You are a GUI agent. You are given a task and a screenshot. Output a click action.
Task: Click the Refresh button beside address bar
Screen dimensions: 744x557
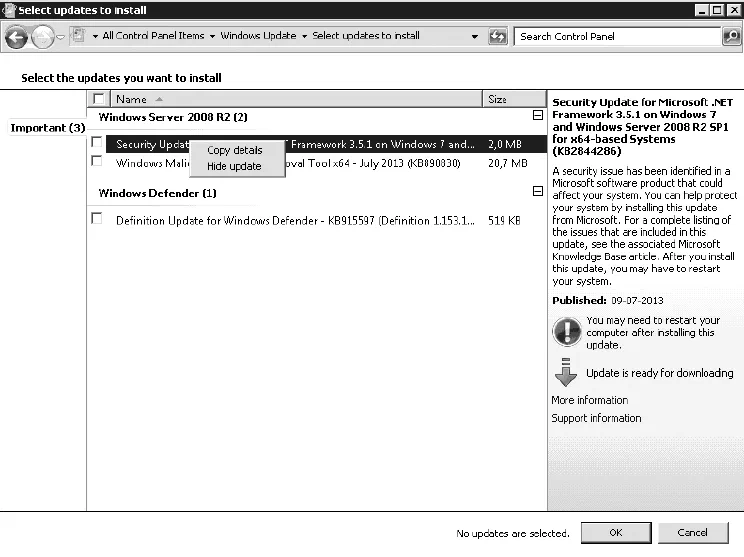coord(498,37)
